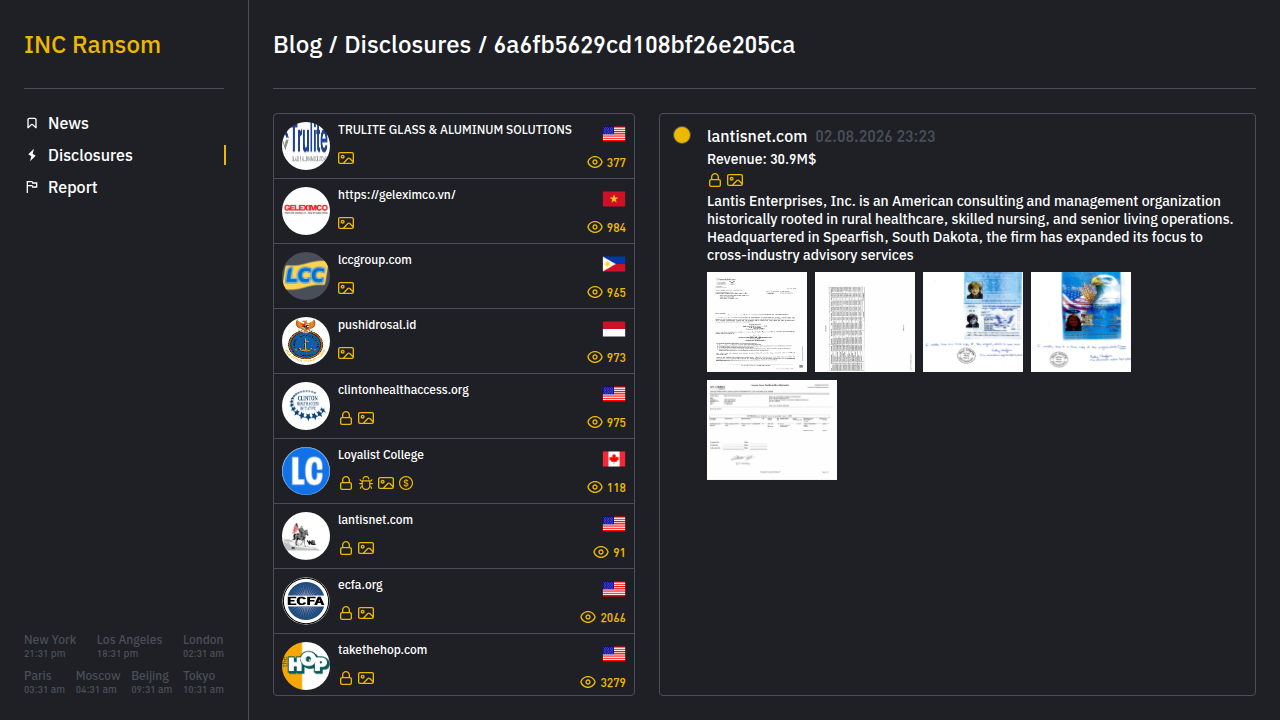Click the ECFA logo
Viewport: 1280px width, 720px height.
(x=306, y=601)
